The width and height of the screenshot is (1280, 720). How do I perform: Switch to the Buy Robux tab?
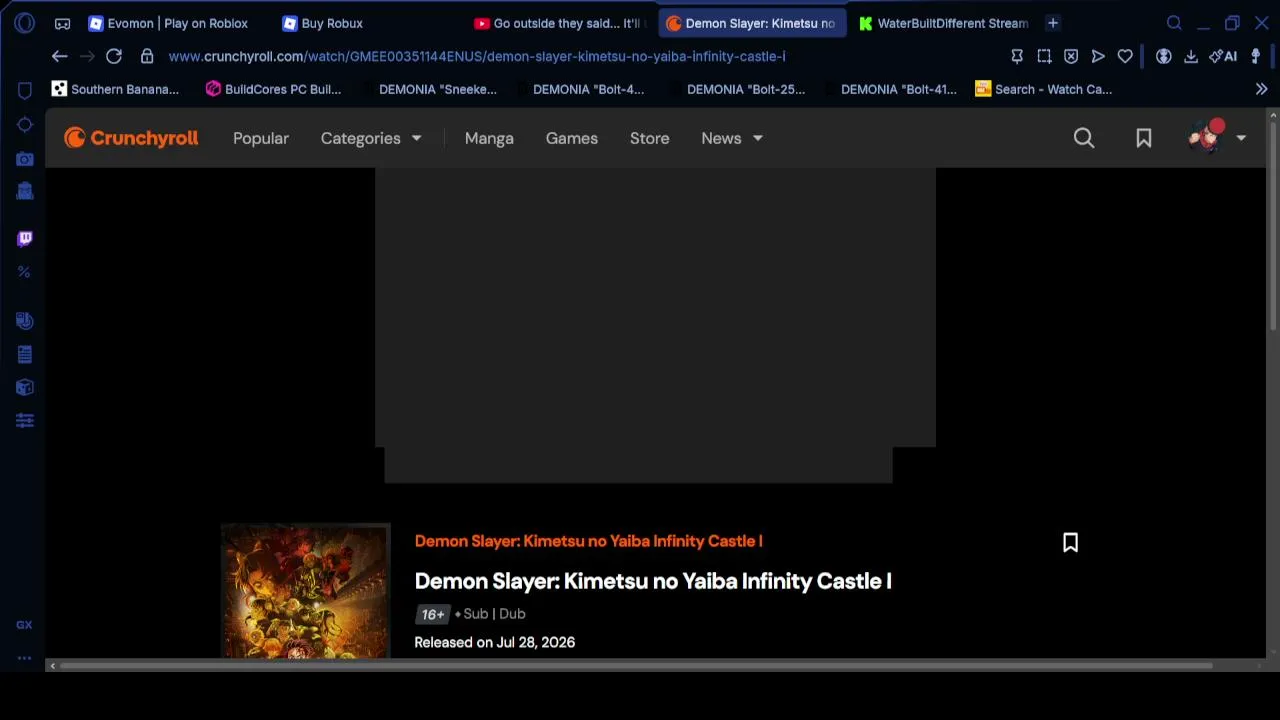tap(322, 23)
